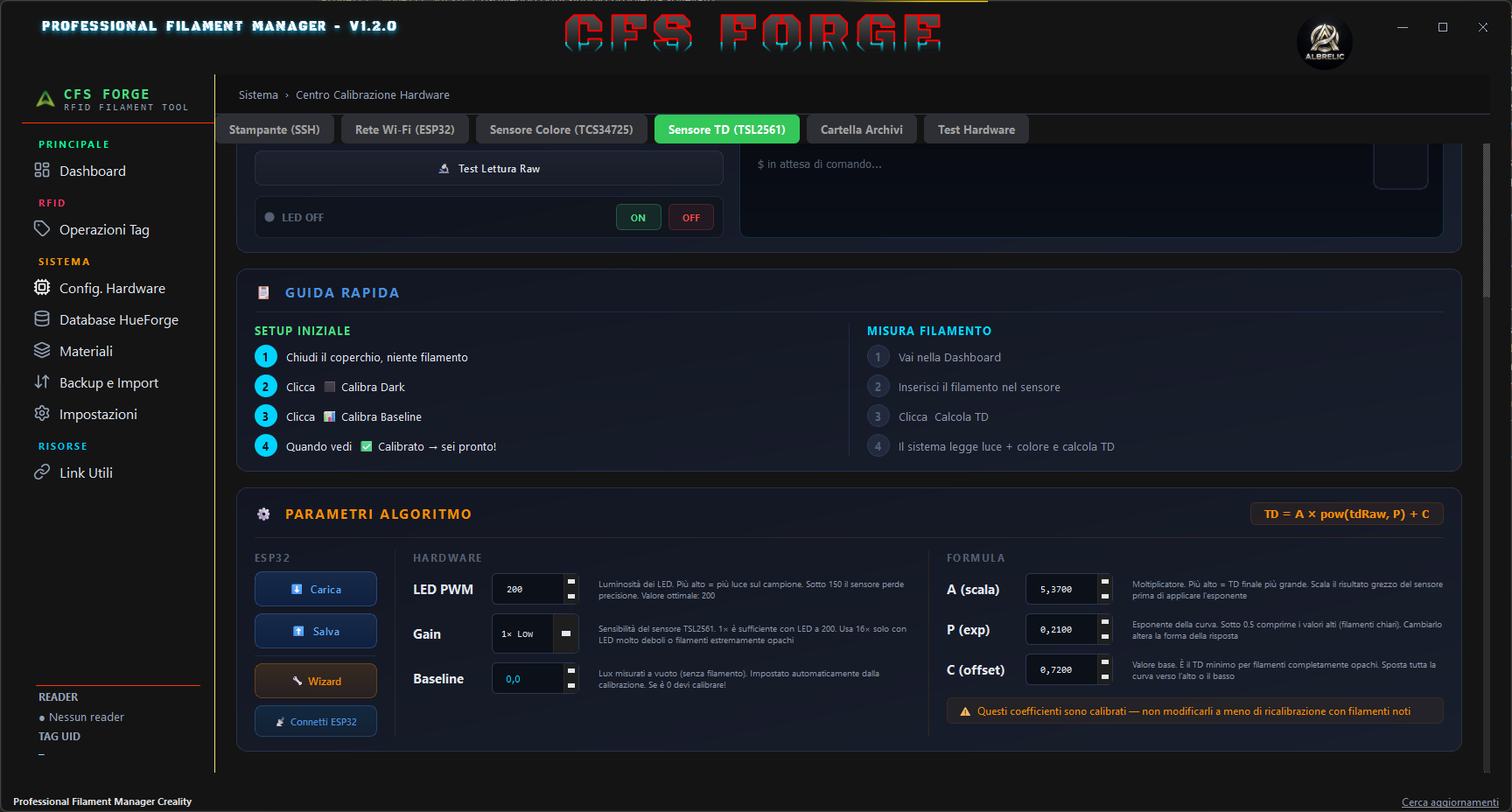1512x812 pixels.
Task: Decrease P (exp) with down stepper
Action: coord(1105,637)
